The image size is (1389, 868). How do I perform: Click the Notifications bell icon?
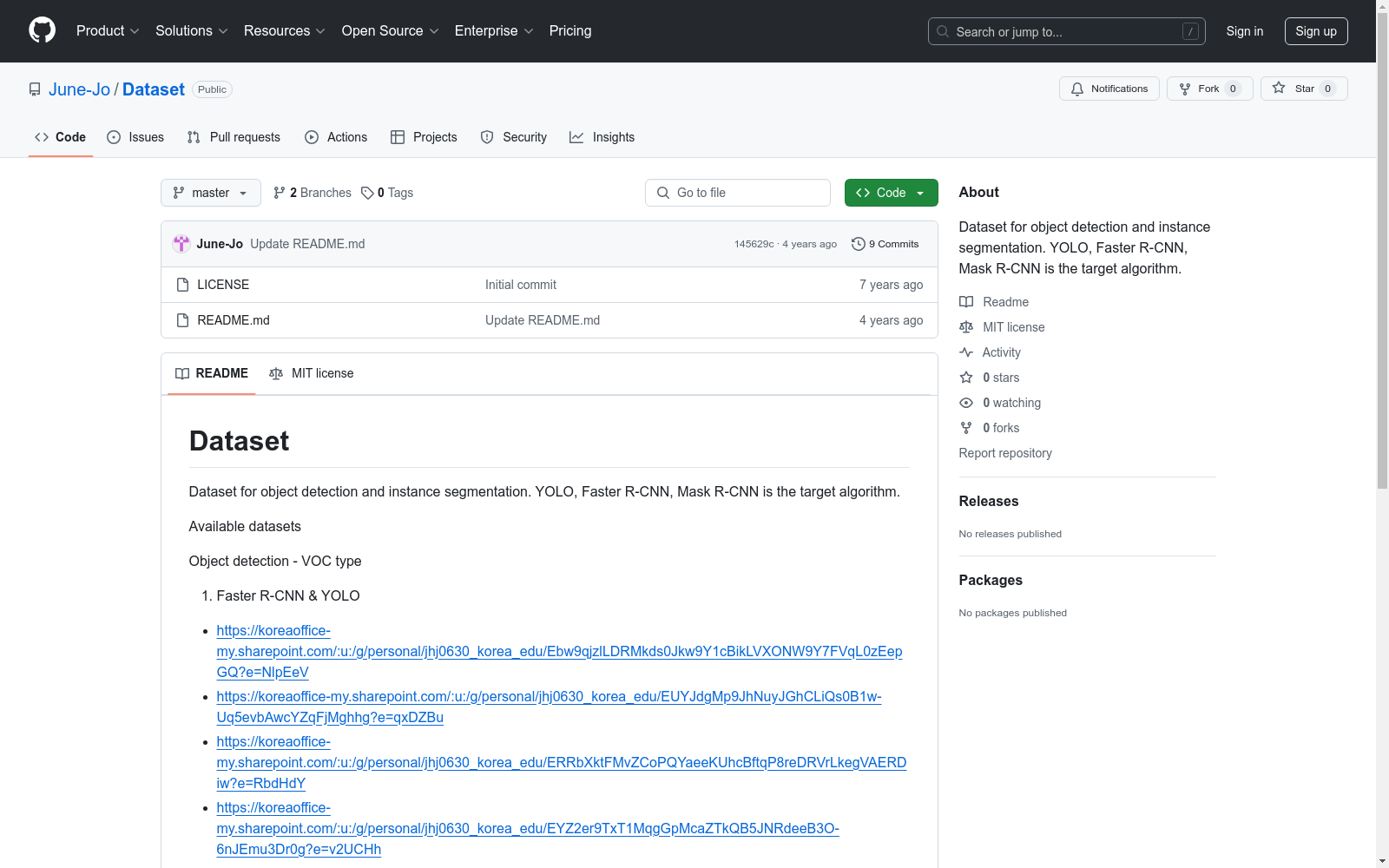pyautogui.click(x=1077, y=89)
